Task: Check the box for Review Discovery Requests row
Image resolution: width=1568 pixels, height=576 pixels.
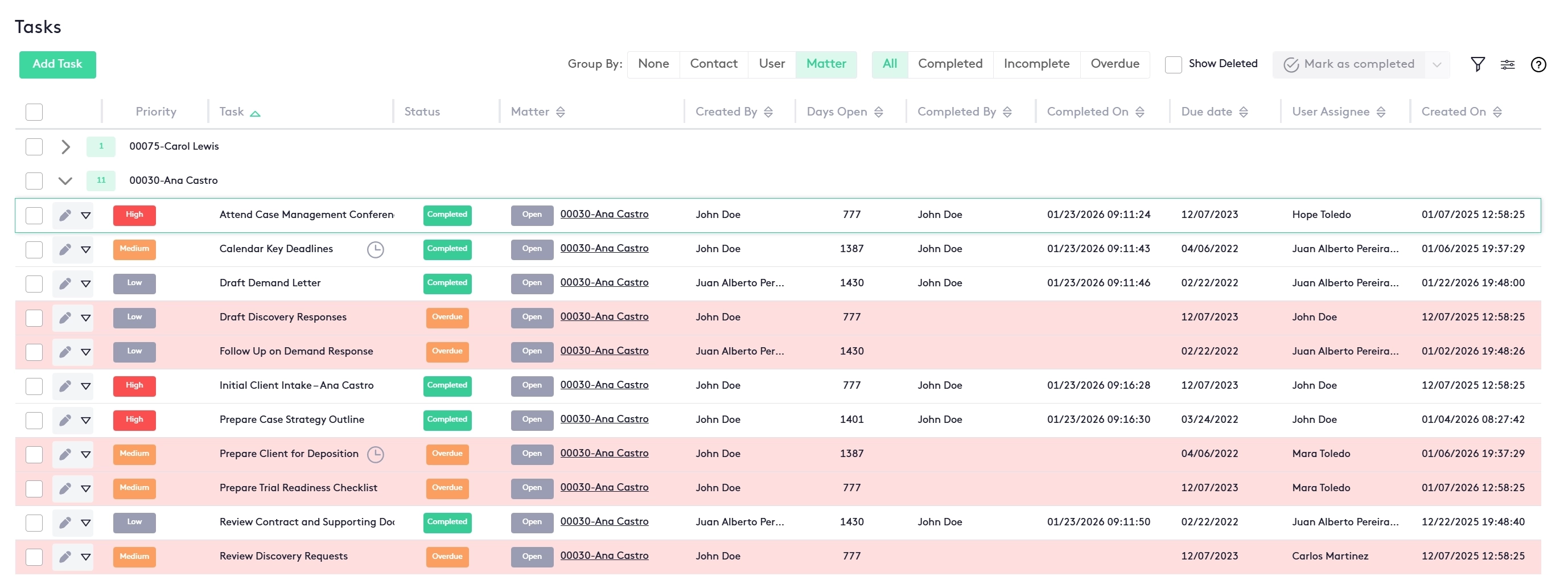Action: coord(34,557)
